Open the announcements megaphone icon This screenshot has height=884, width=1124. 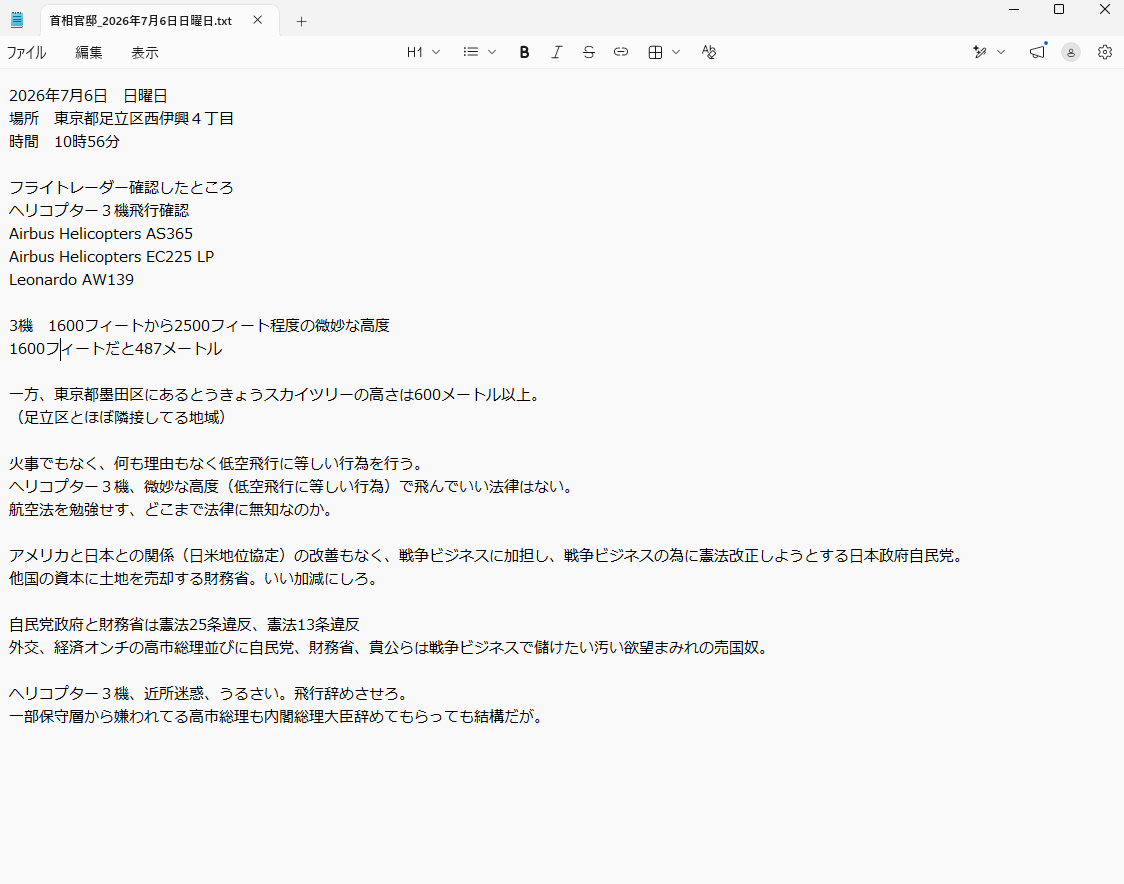[x=1037, y=52]
